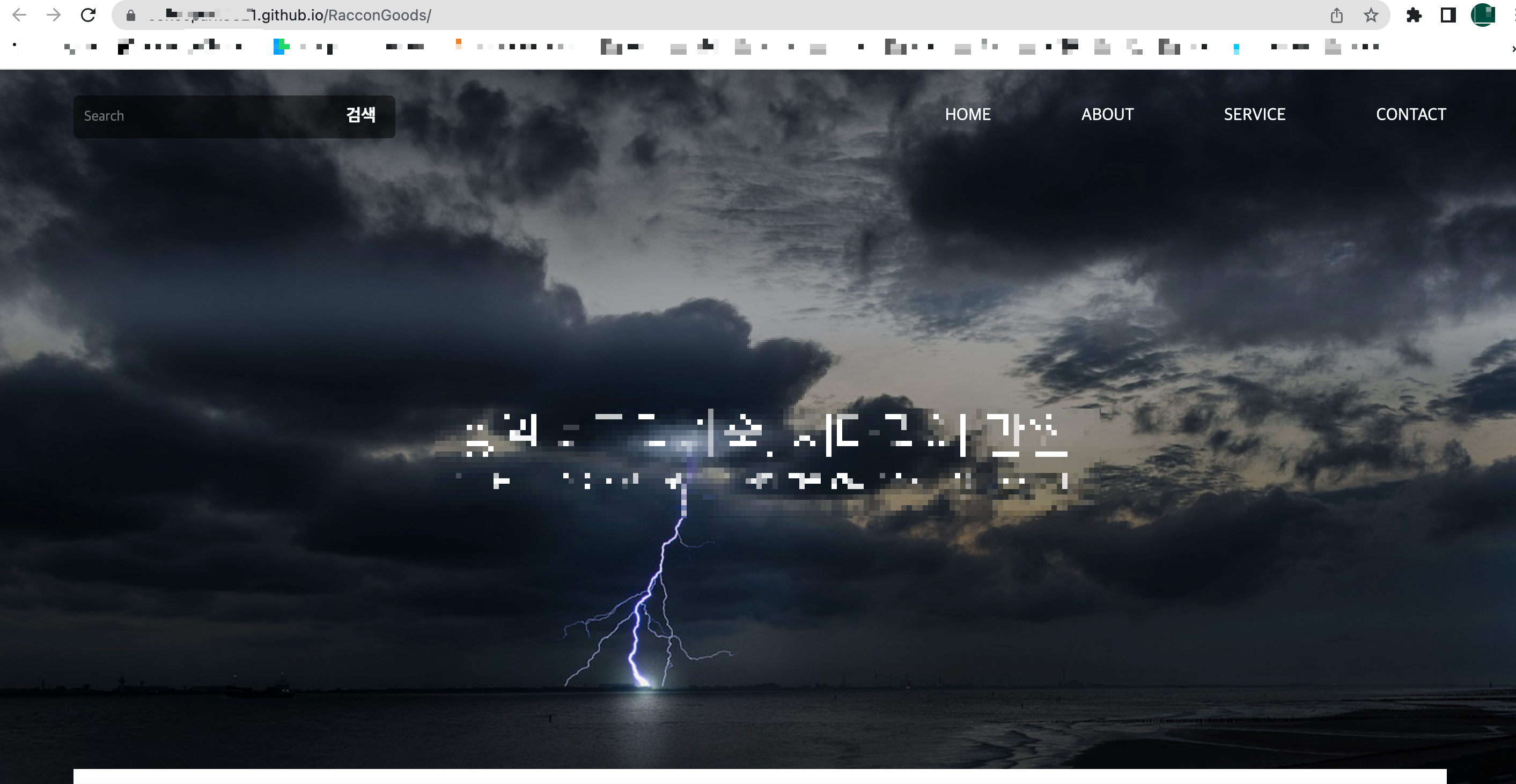Click the Search input field
The height and width of the screenshot is (784, 1516).
click(206, 116)
